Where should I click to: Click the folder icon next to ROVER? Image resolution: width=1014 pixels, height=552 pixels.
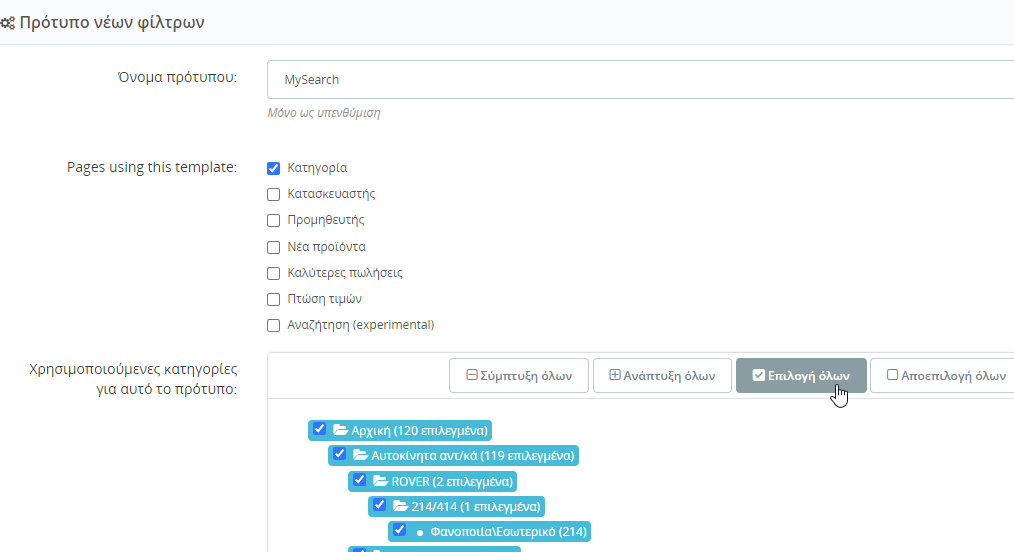click(381, 481)
